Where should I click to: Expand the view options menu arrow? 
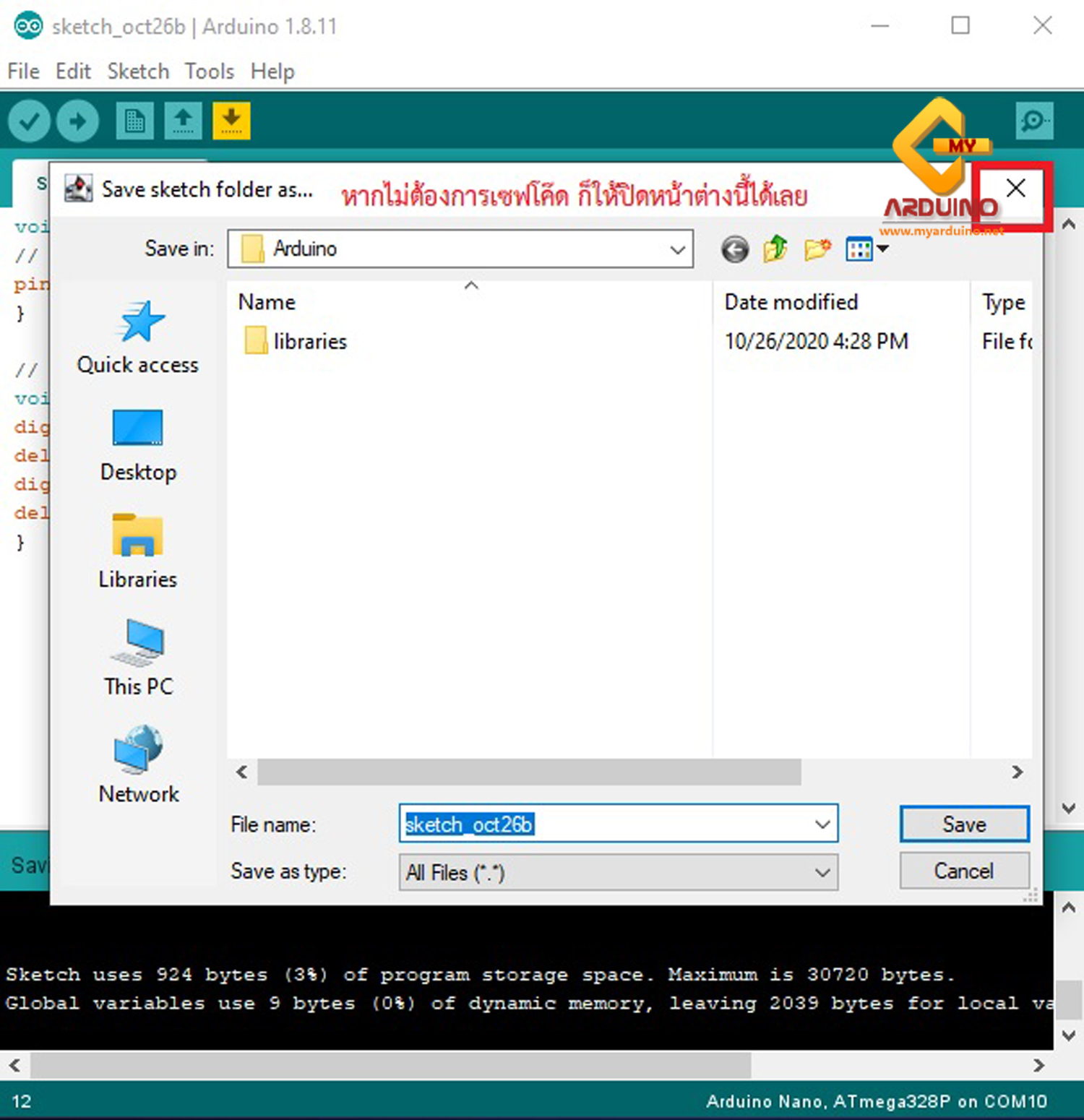tap(882, 249)
